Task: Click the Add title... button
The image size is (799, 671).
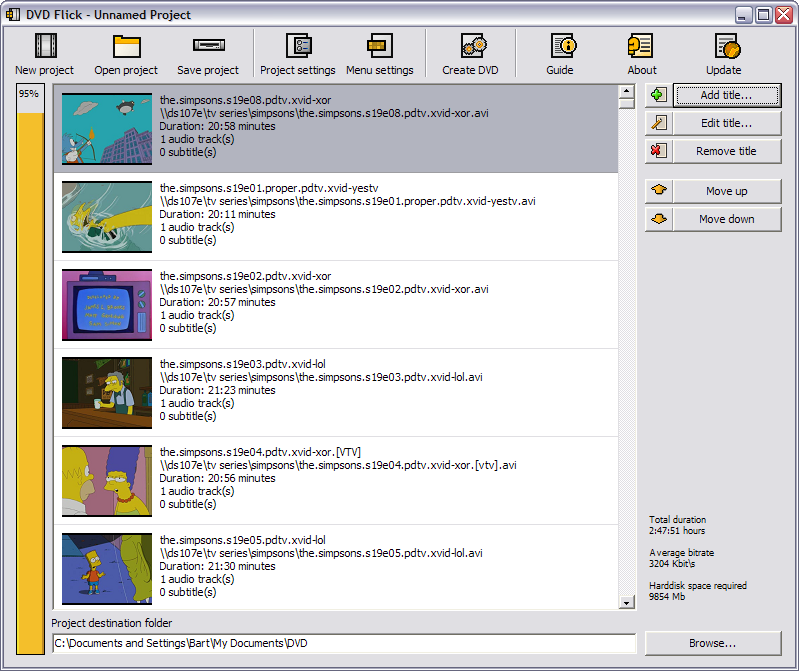Action: click(x=727, y=95)
